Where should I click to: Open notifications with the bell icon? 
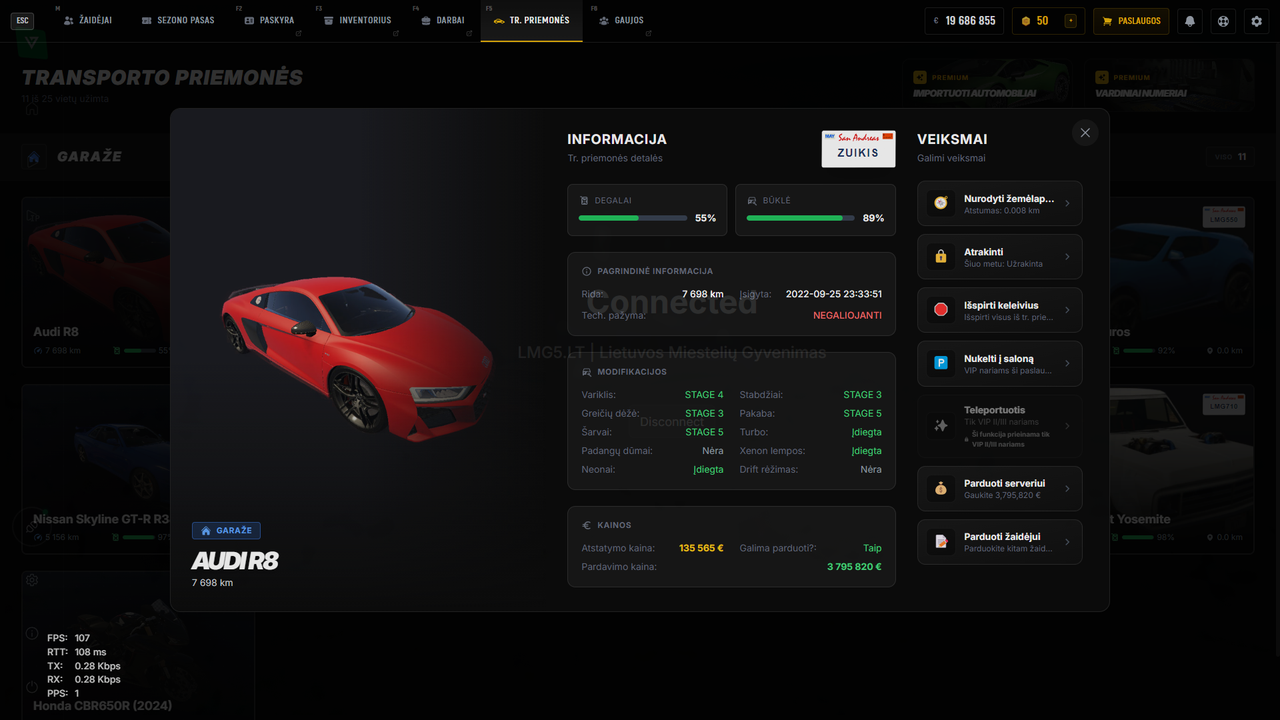1190,20
